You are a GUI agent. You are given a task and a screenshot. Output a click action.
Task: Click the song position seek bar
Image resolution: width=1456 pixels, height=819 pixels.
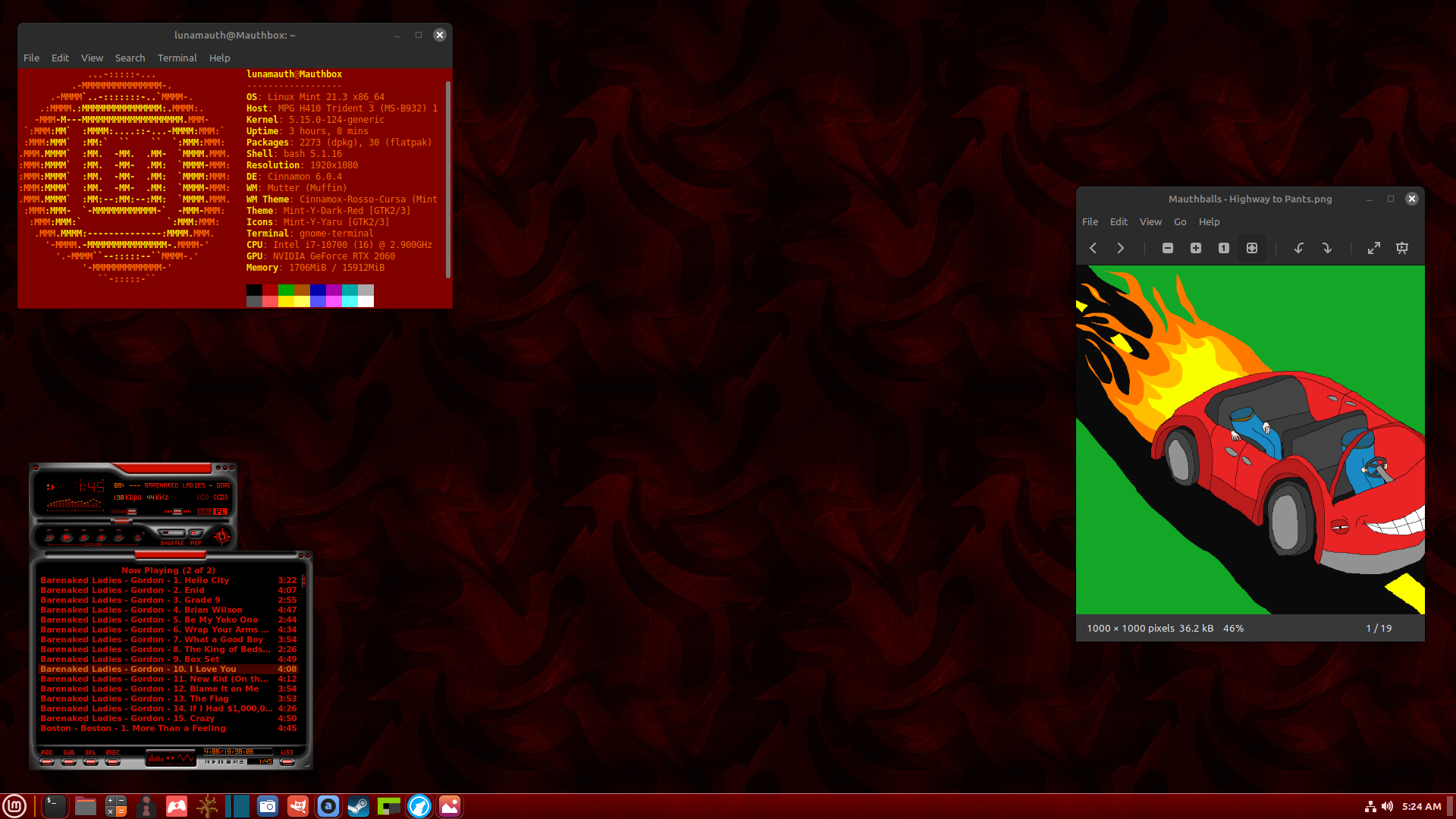(133, 521)
